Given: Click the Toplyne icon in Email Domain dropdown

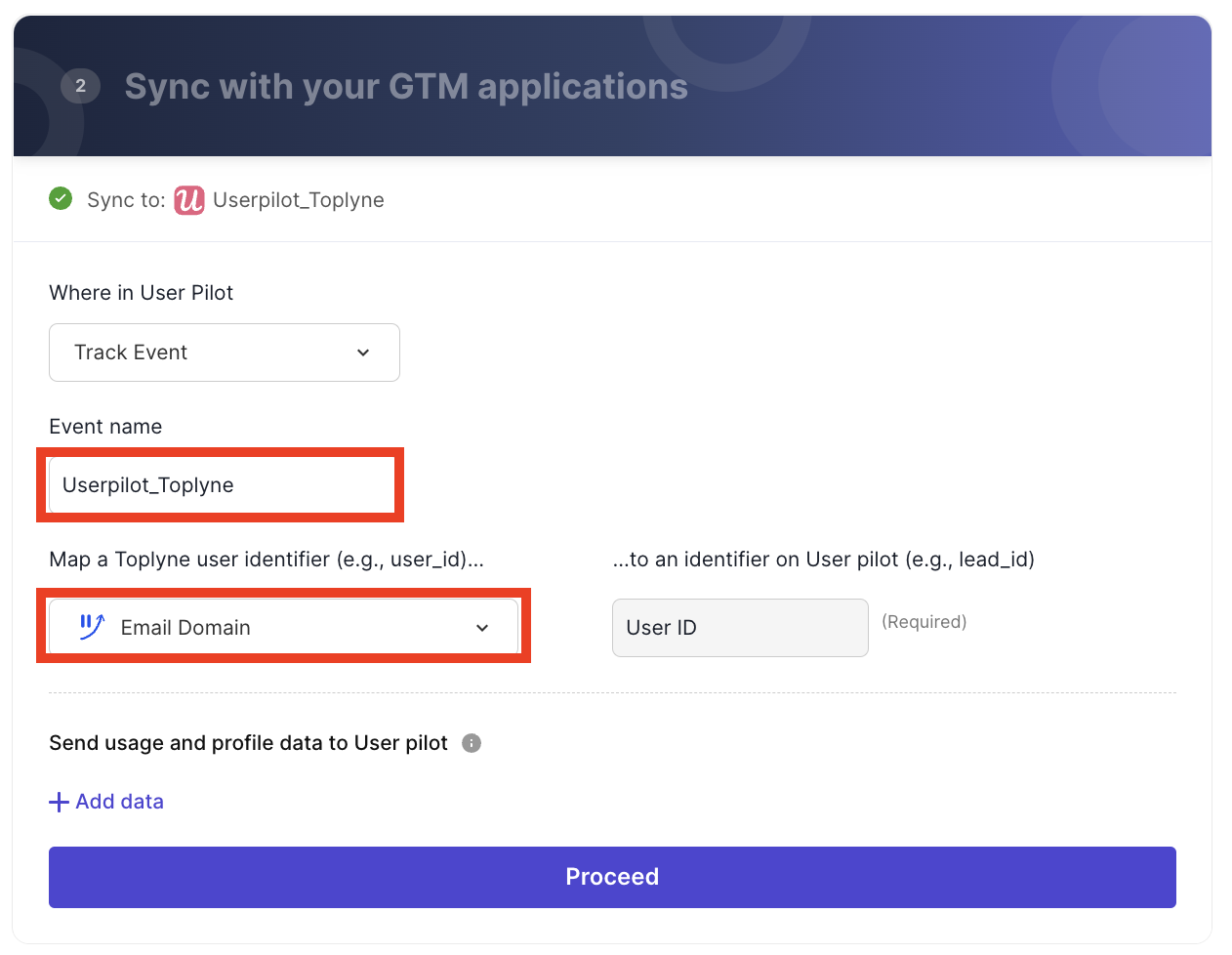Looking at the screenshot, I should [x=92, y=627].
